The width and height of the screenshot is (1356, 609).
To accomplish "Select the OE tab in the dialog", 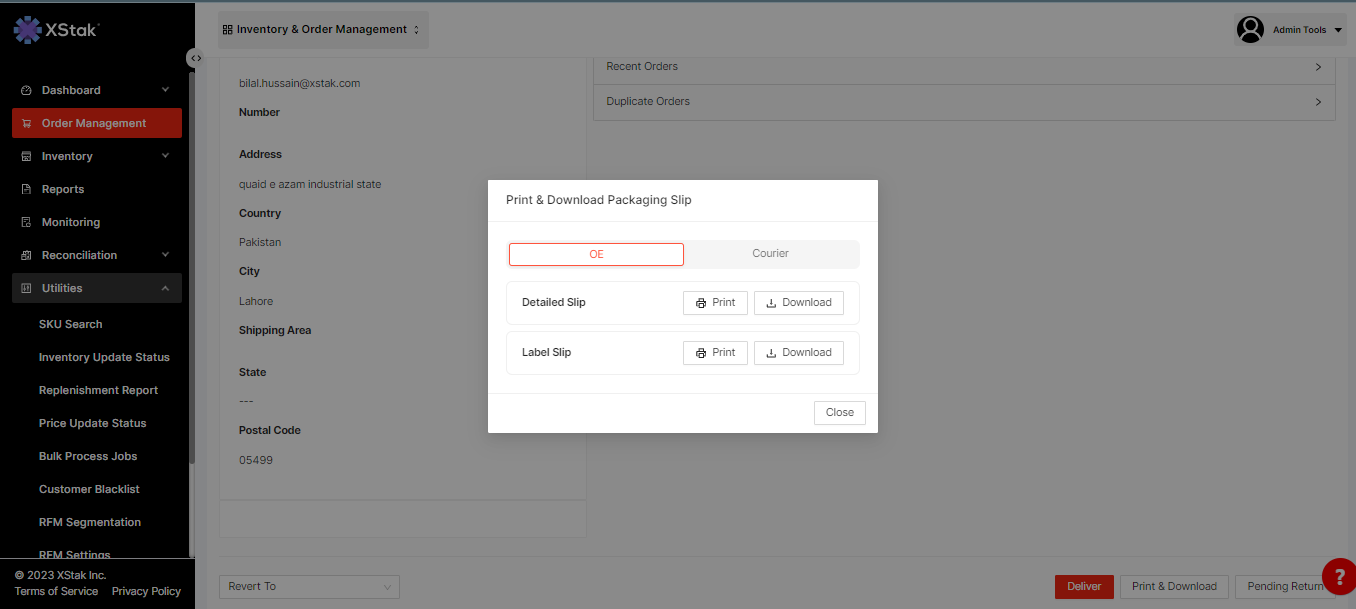I will 596,254.
